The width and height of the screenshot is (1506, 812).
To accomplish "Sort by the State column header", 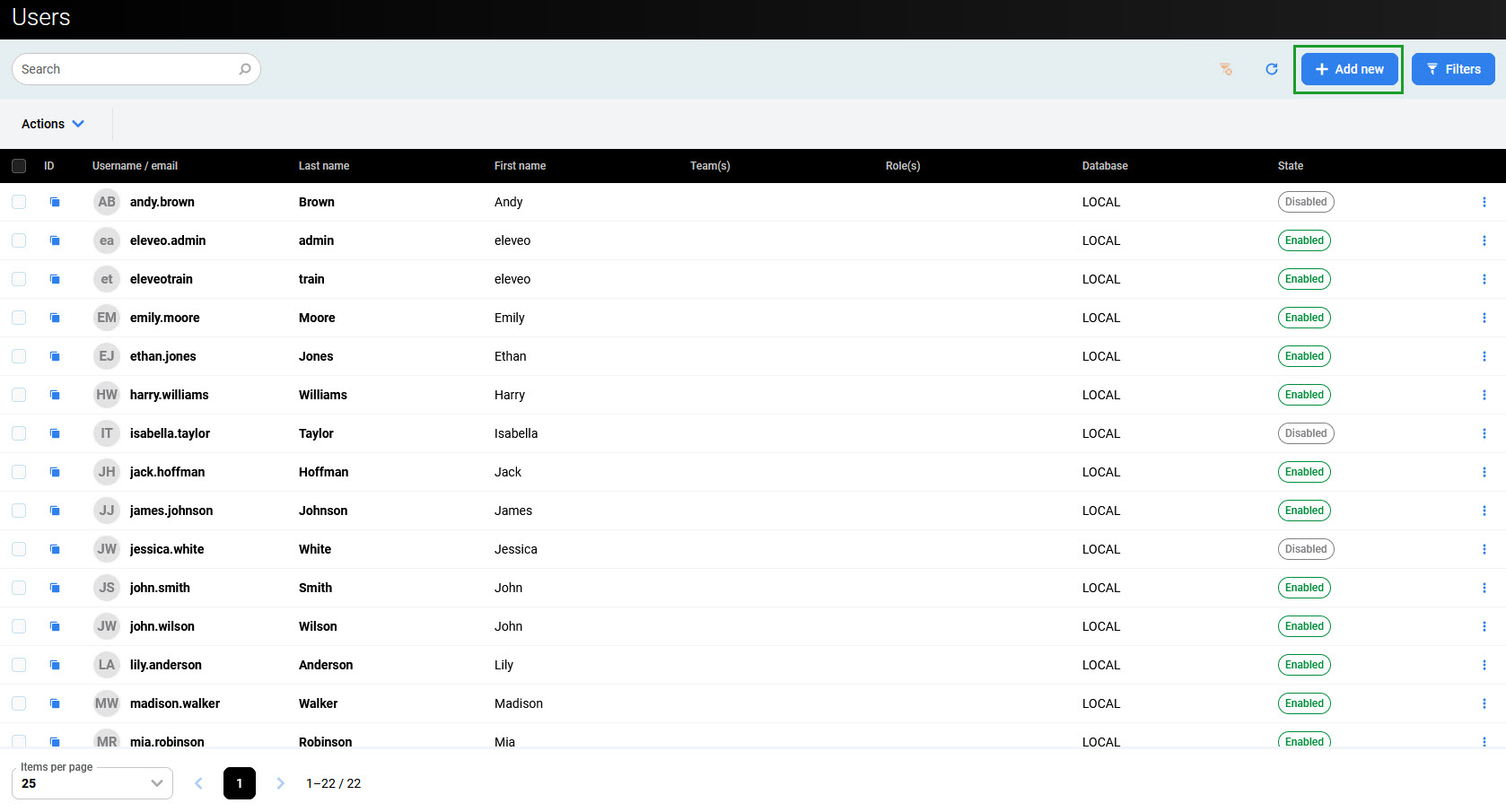I will pos(1290,166).
